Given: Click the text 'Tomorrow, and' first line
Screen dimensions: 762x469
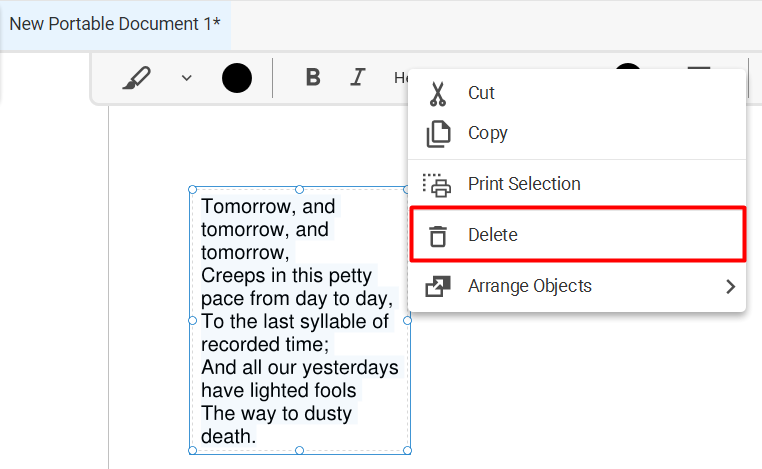Looking at the screenshot, I should pyautogui.click(x=268, y=207).
